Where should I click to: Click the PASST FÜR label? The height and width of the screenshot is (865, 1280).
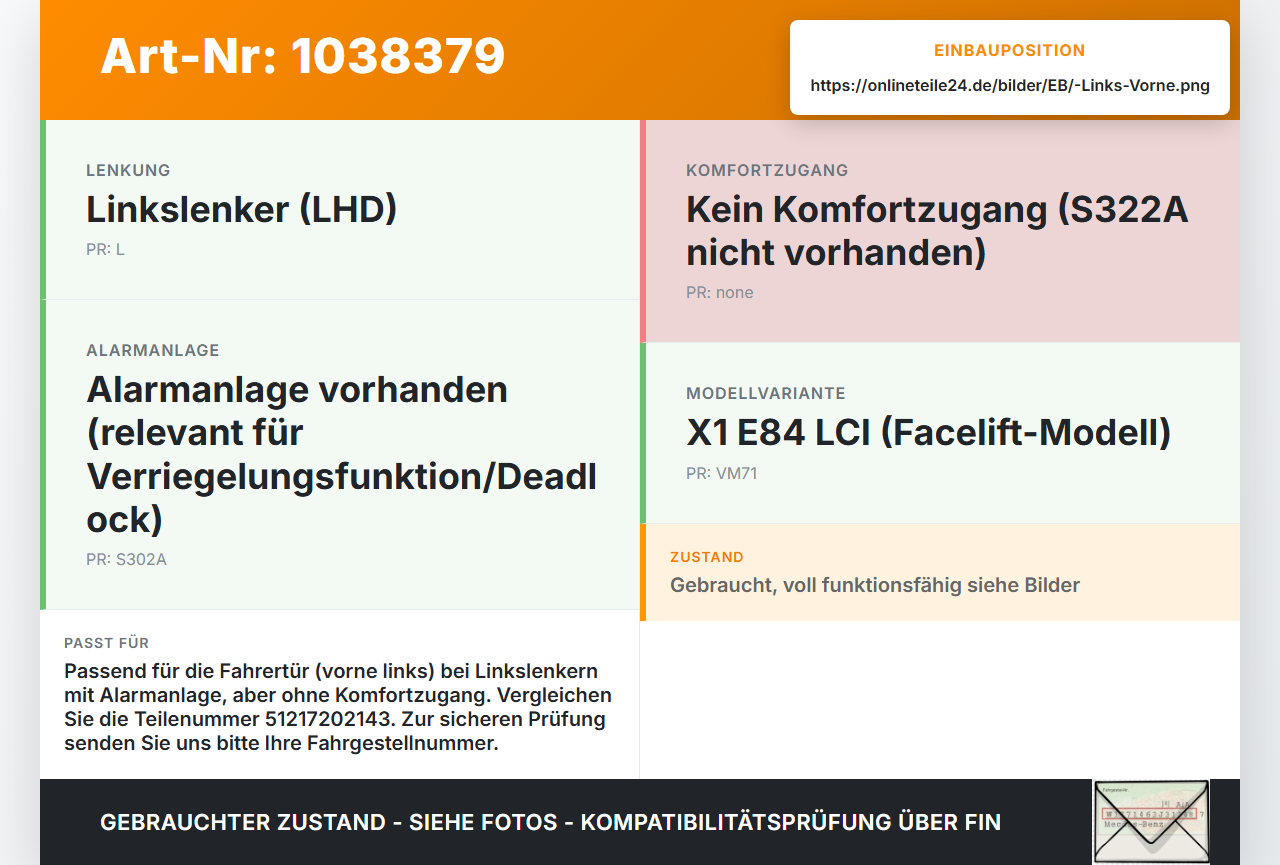pyautogui.click(x=106, y=643)
